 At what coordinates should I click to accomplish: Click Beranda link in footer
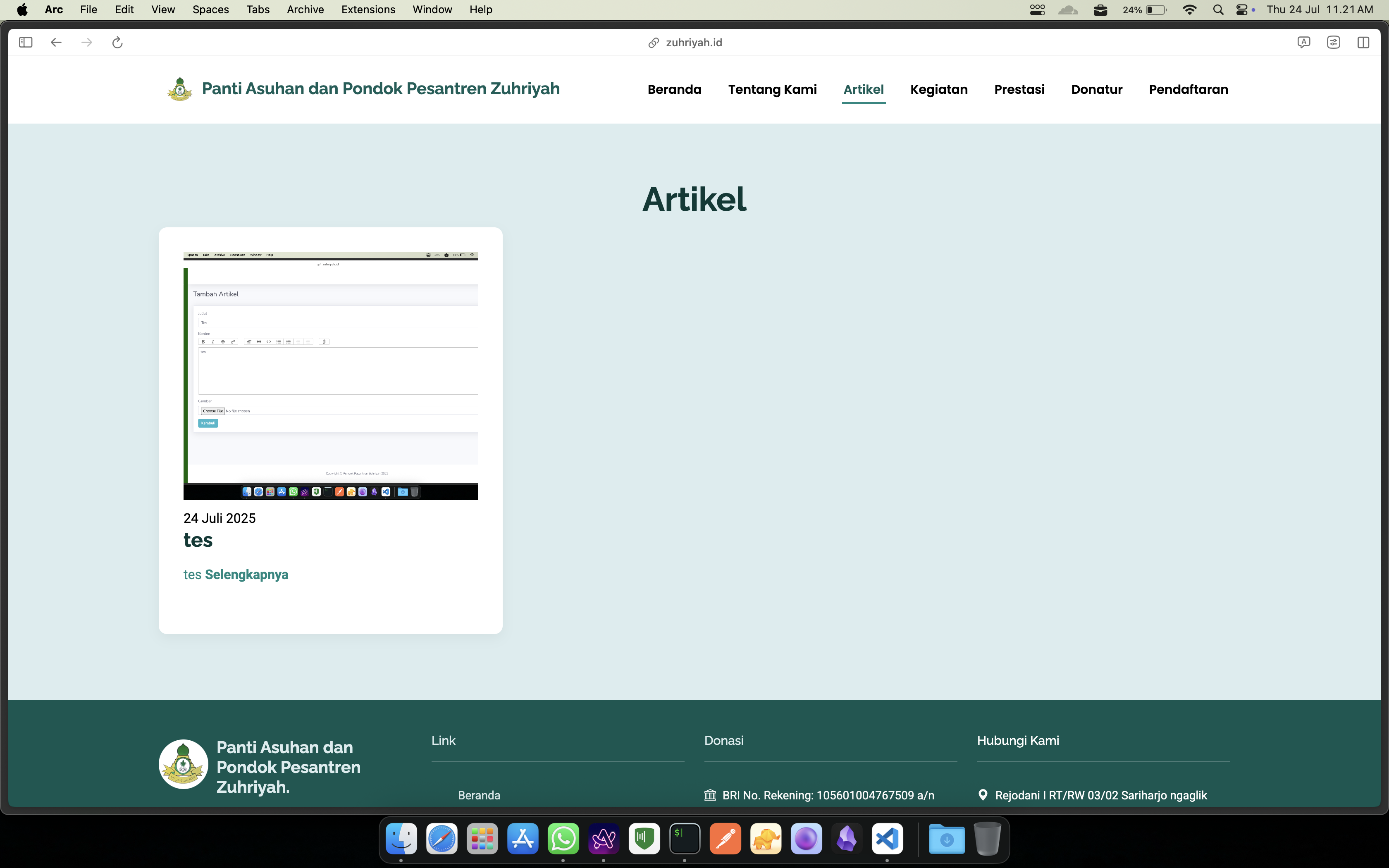click(x=479, y=795)
